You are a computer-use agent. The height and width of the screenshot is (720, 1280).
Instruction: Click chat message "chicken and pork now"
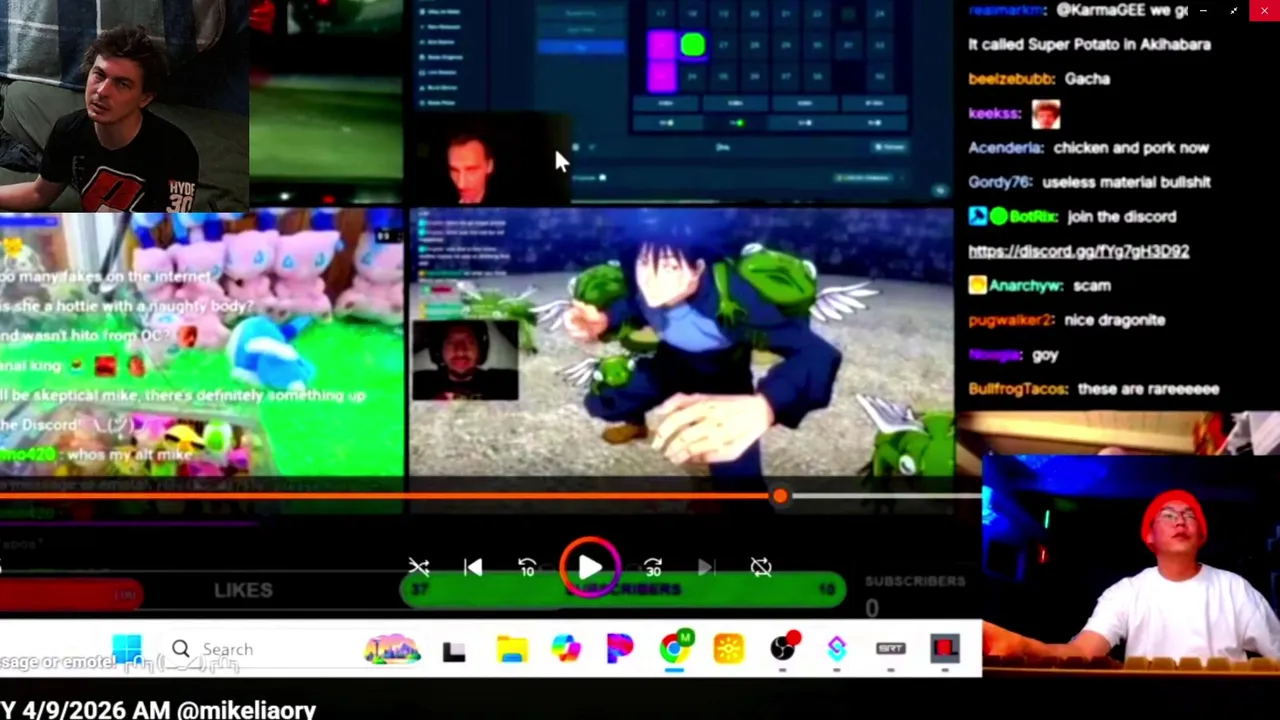click(1131, 148)
